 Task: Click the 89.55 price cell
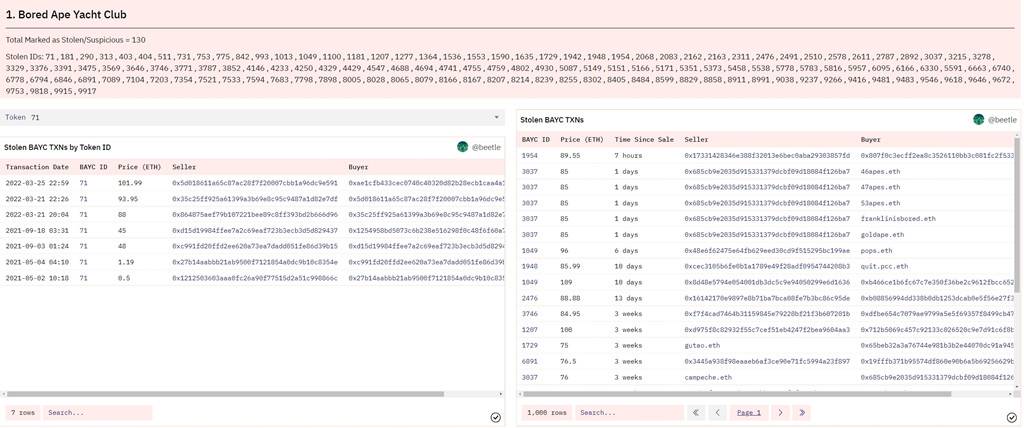tap(570, 156)
